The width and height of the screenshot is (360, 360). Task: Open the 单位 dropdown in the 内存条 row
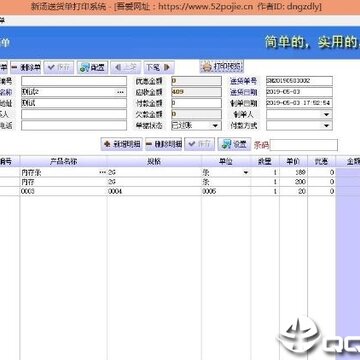(246, 173)
